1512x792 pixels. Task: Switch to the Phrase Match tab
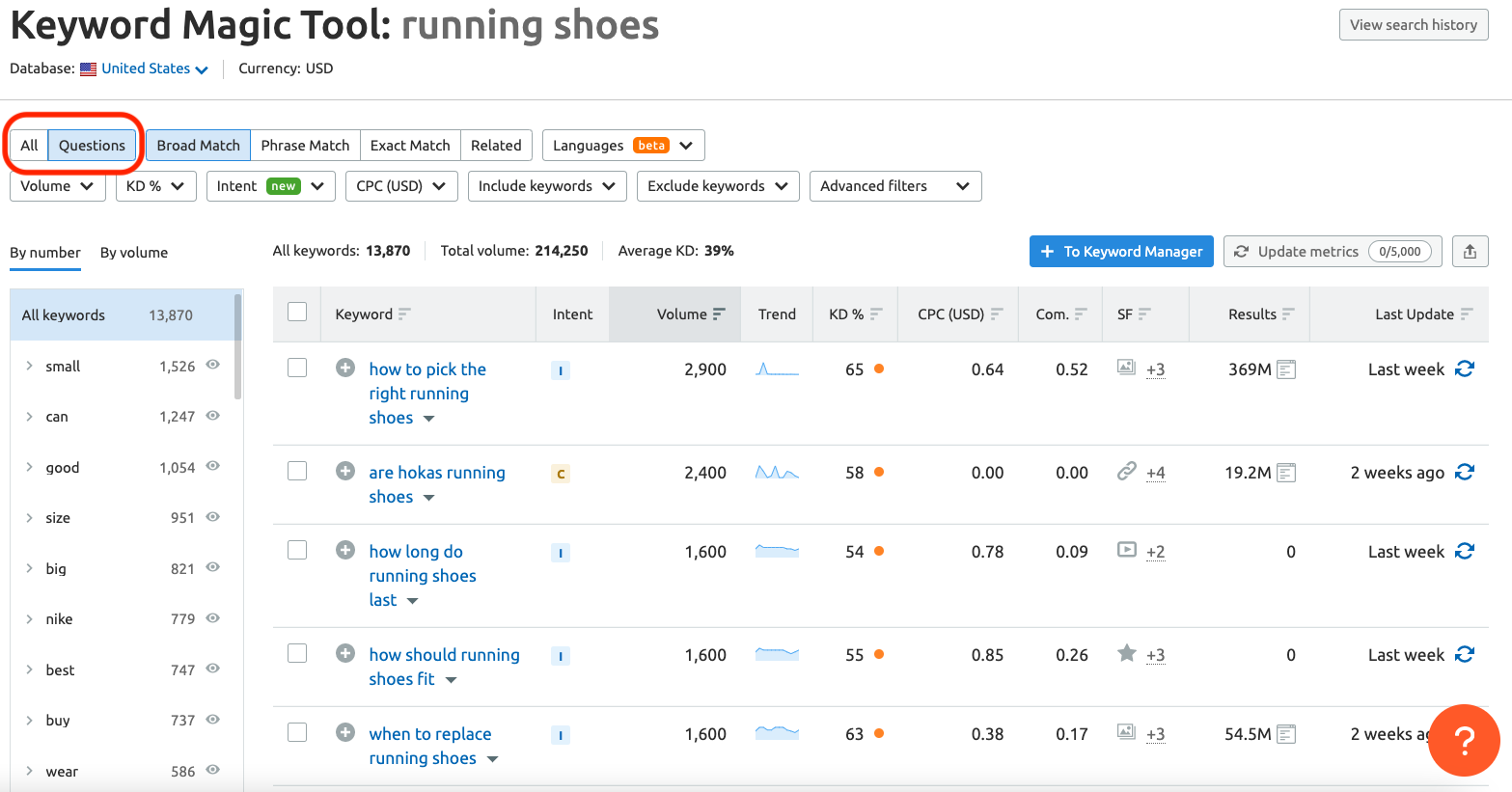(x=305, y=146)
